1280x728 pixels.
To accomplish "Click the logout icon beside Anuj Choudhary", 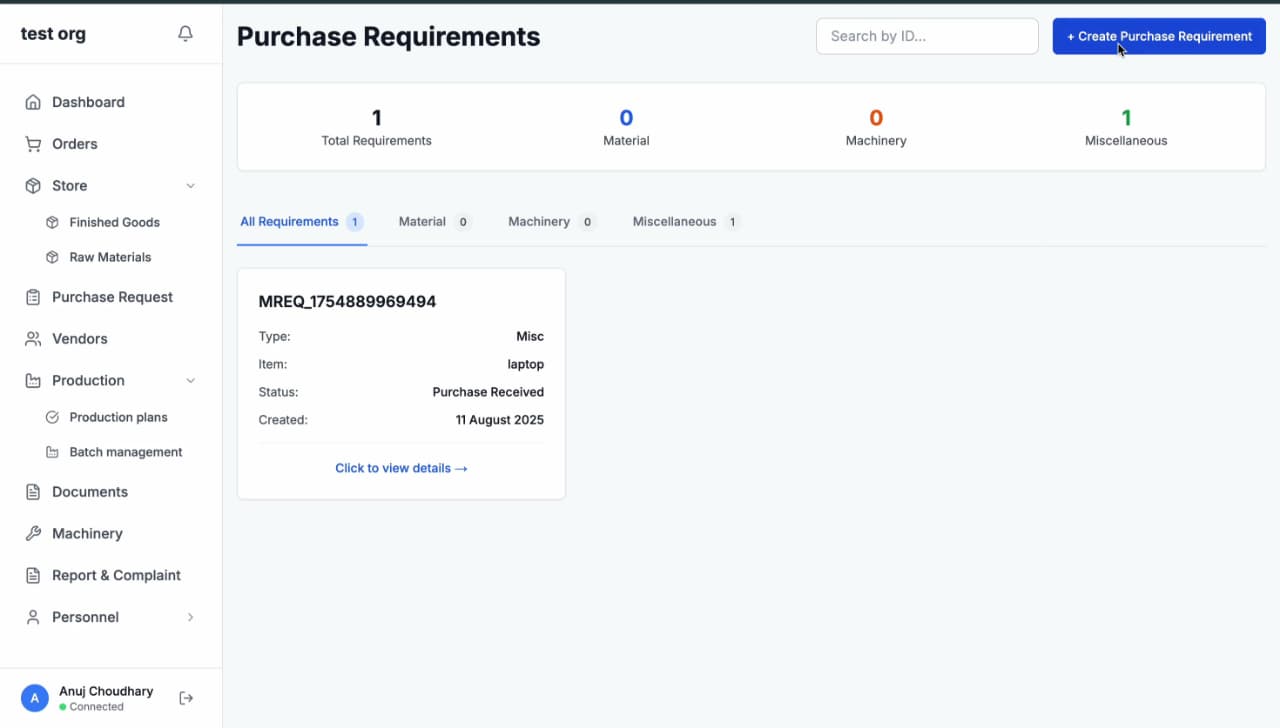I will (186, 698).
